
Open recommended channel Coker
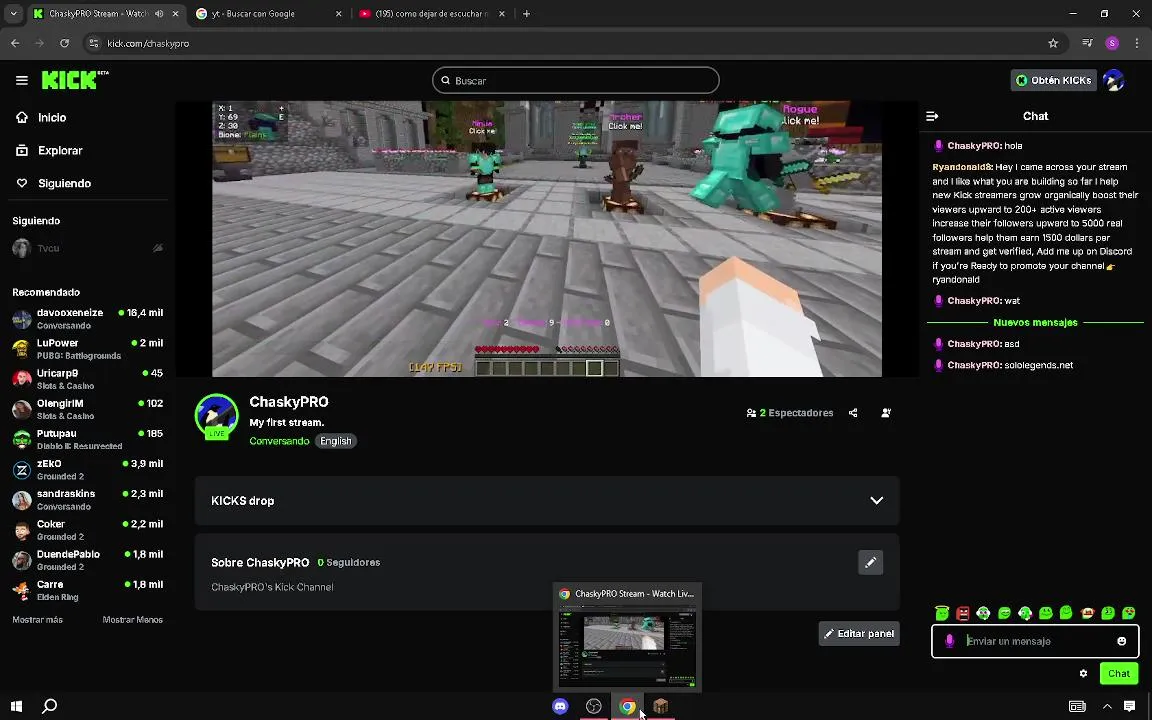click(x=87, y=530)
